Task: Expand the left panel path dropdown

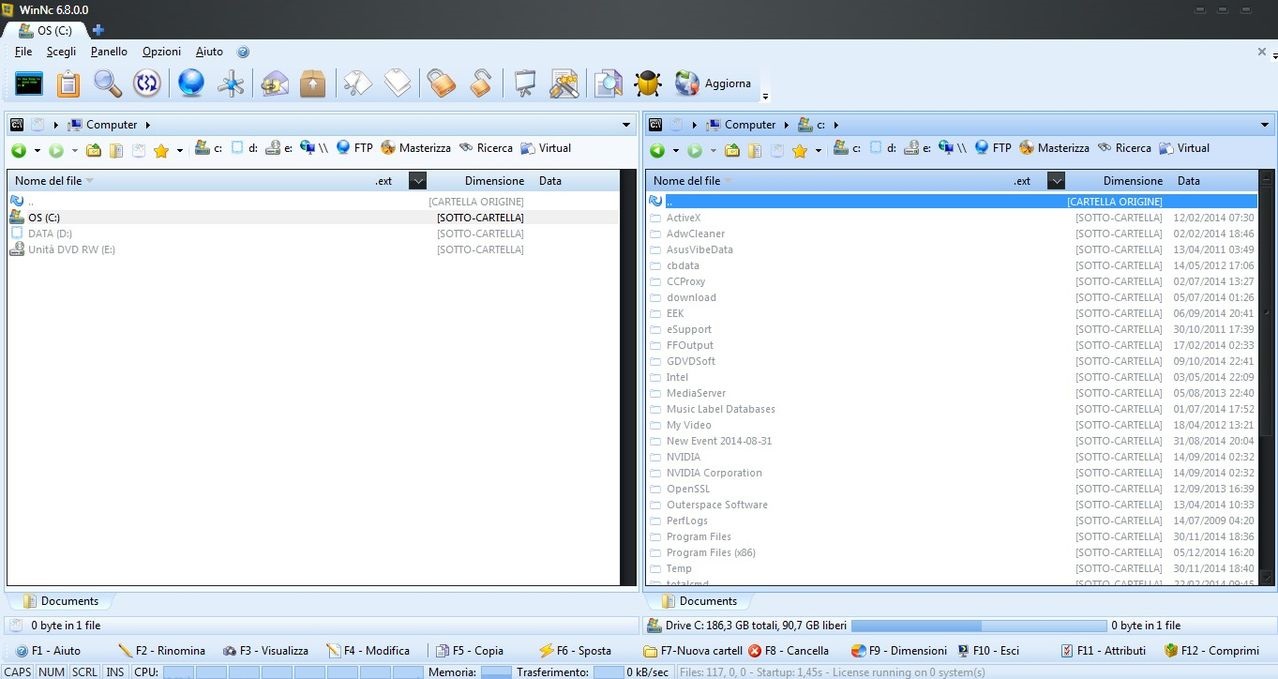Action: [x=627, y=125]
